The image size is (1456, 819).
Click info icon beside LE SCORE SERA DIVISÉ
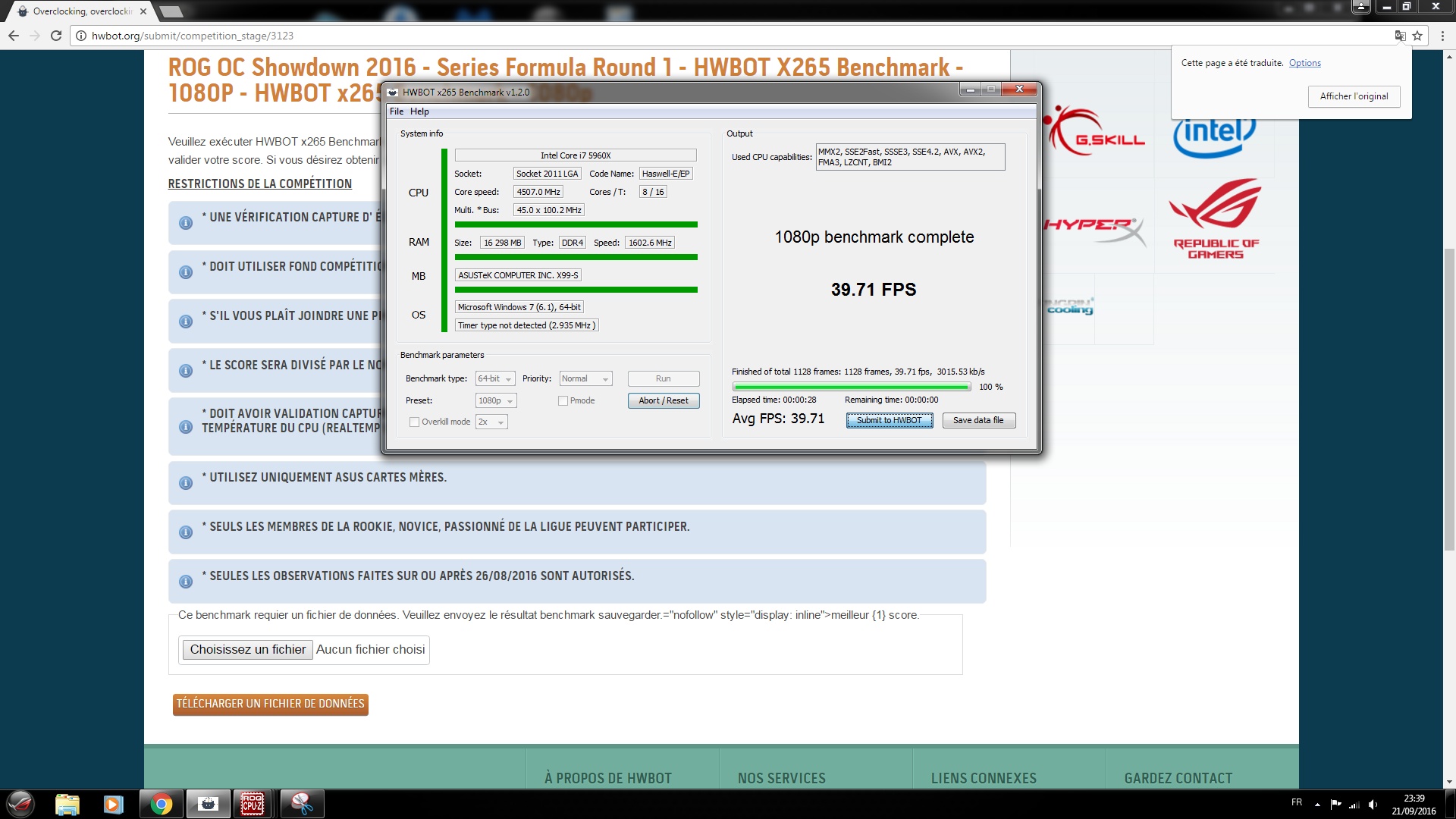click(185, 371)
